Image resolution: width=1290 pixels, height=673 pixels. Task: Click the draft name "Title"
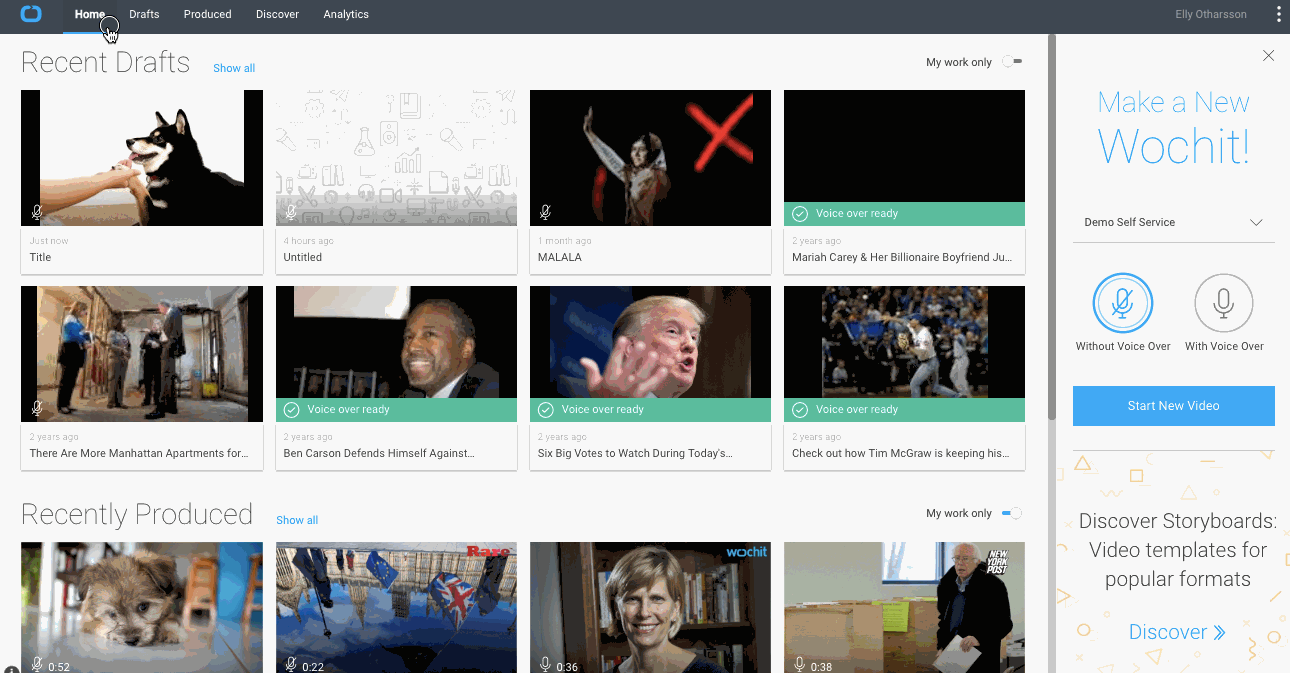click(x=40, y=257)
